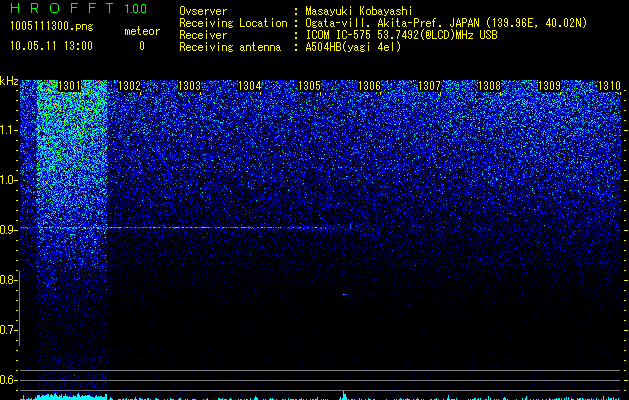Click the 1305 time marker

pyautogui.click(x=310, y=86)
